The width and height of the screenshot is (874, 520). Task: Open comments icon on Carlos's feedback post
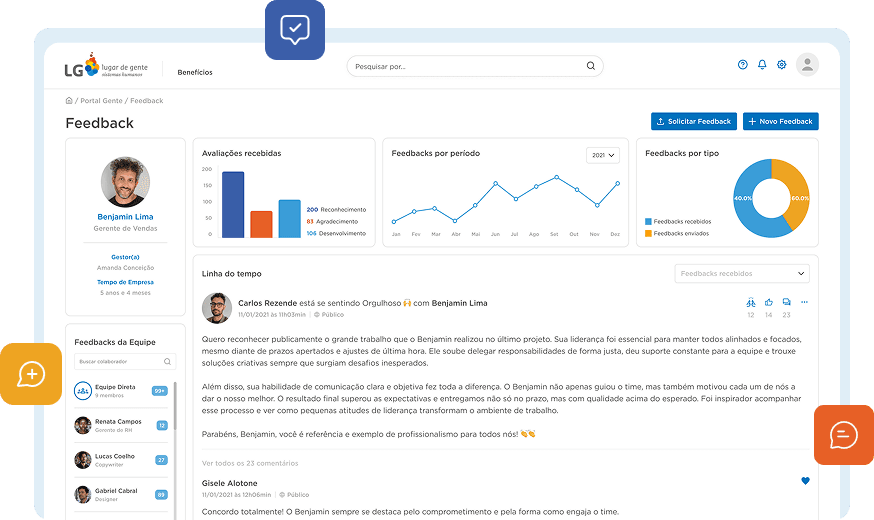click(787, 302)
